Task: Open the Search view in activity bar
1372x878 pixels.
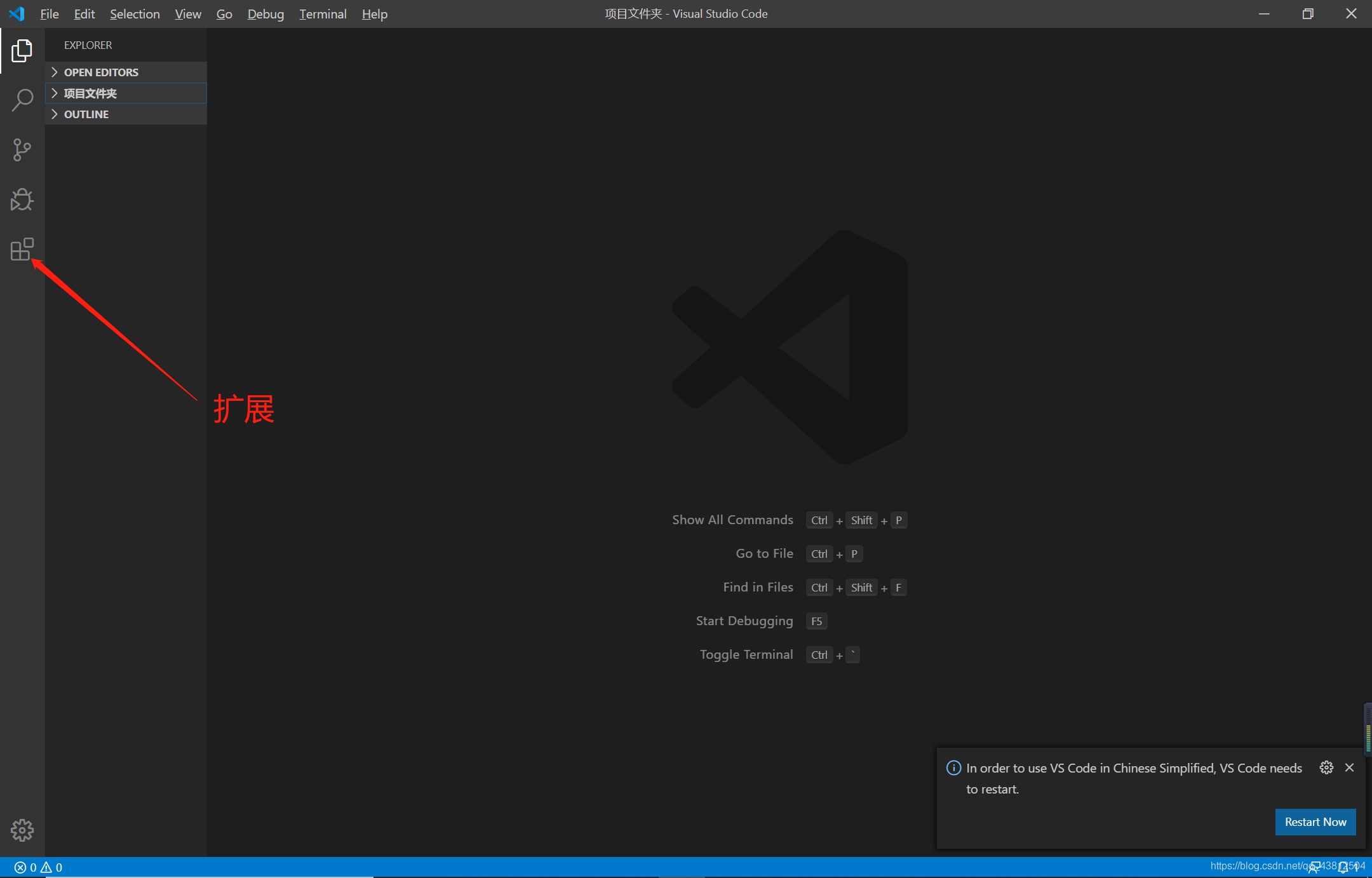Action: pos(22,100)
